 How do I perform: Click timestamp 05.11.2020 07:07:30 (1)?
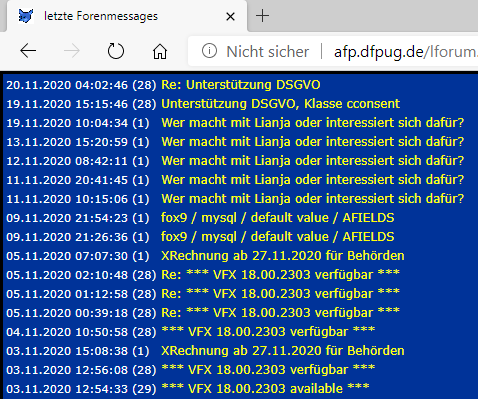pos(78,256)
